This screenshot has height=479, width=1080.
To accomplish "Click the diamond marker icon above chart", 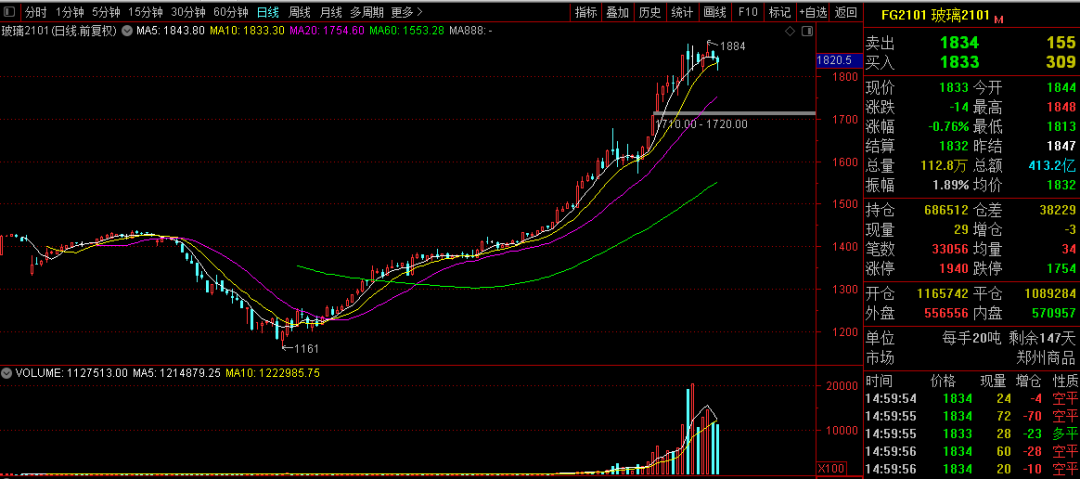I will coord(790,31).
